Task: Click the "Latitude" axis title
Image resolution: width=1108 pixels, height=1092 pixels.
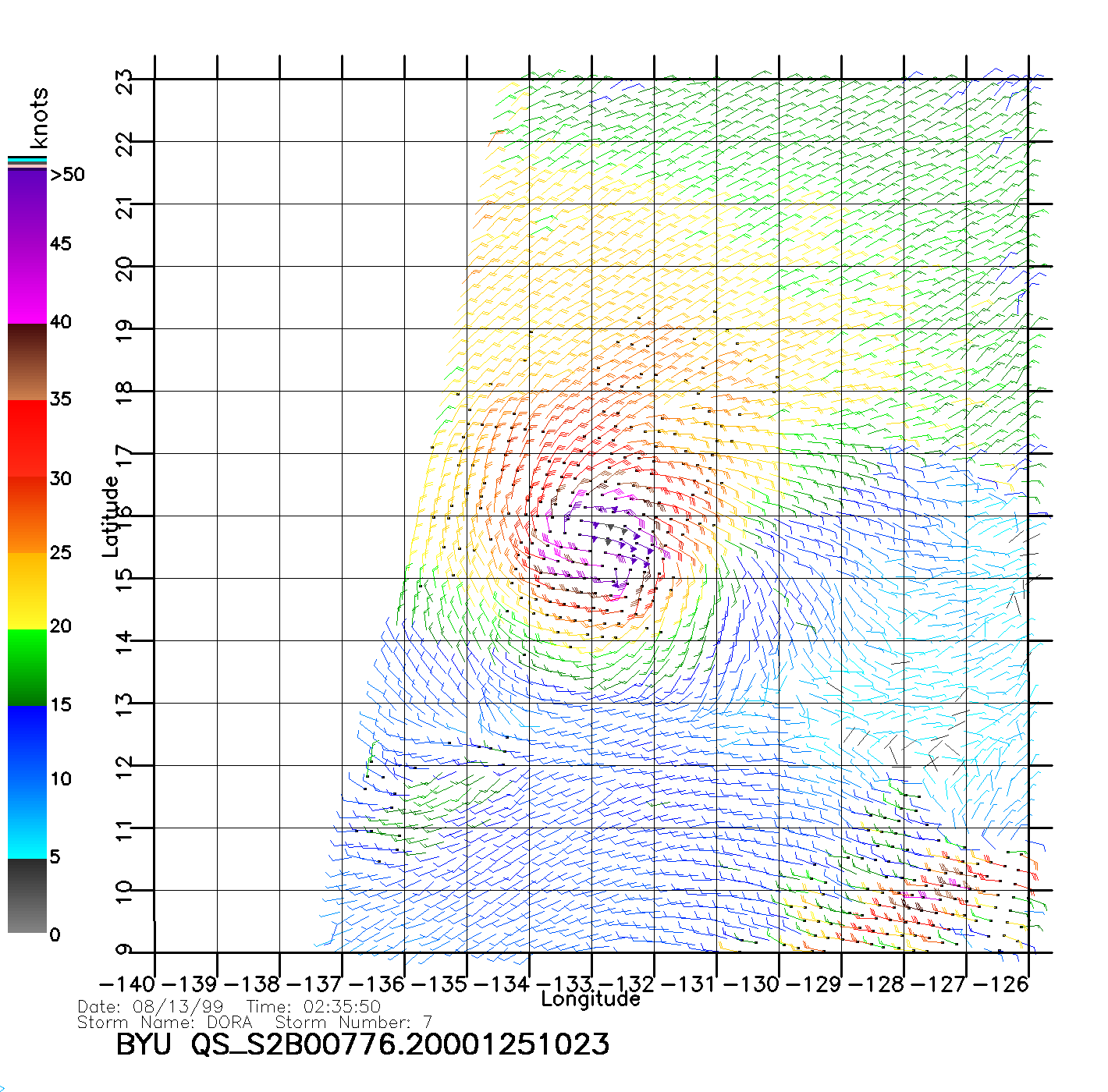Action: pos(111,516)
